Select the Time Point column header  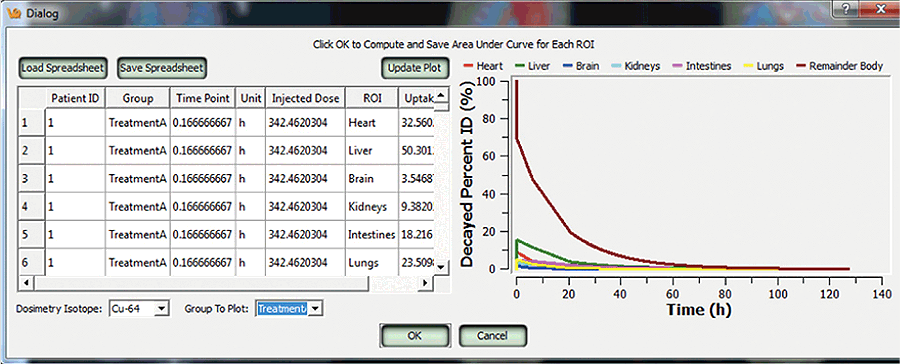click(x=203, y=98)
